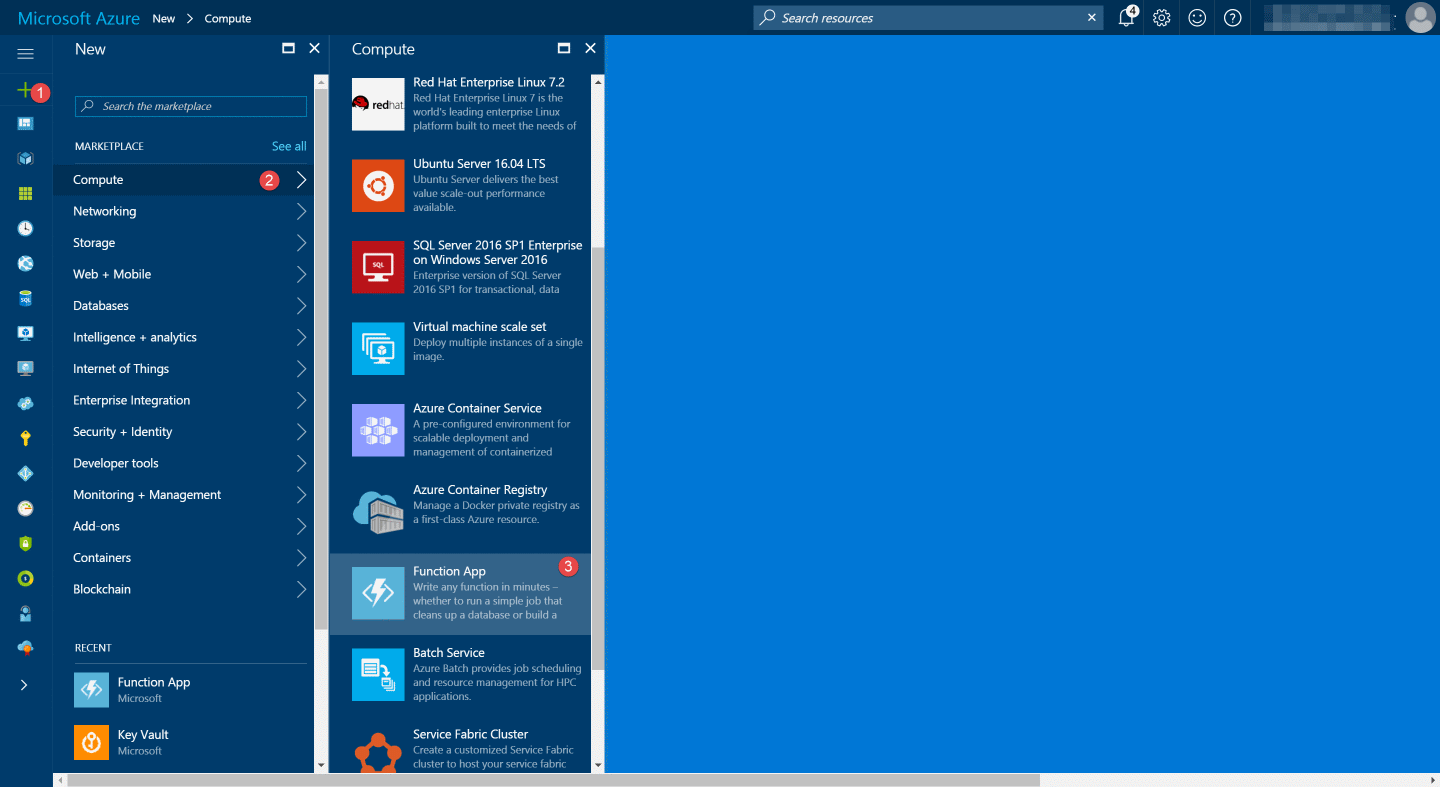1440x787 pixels.
Task: Open Batch Service title text
Action: (x=449, y=652)
